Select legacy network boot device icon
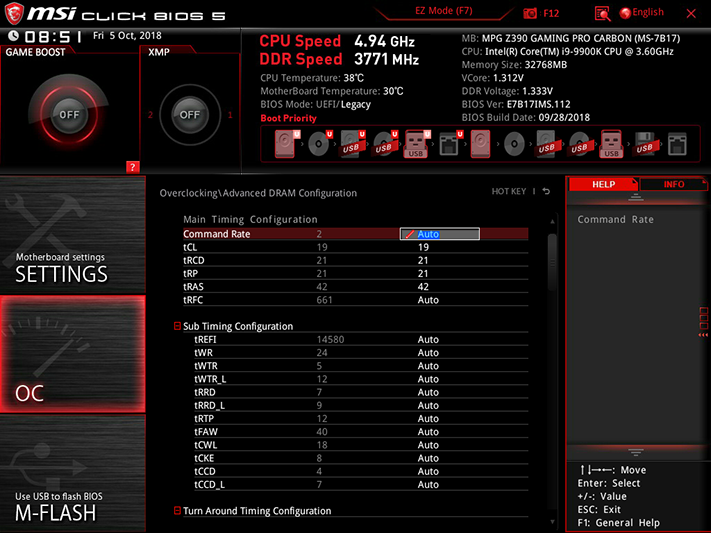The height and width of the screenshot is (533, 711). tap(677, 144)
